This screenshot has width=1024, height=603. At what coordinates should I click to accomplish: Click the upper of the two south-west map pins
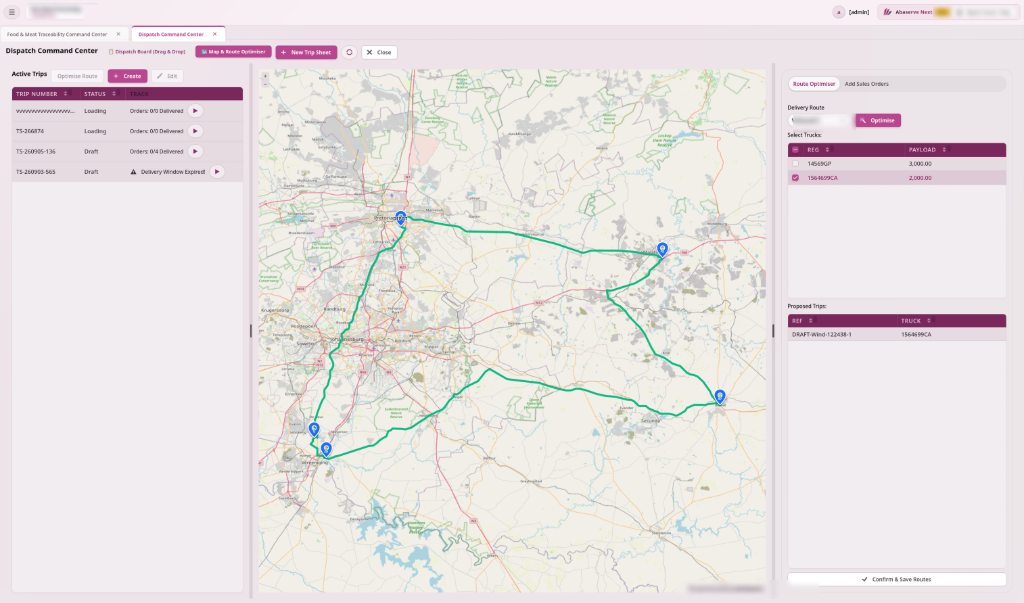(314, 429)
